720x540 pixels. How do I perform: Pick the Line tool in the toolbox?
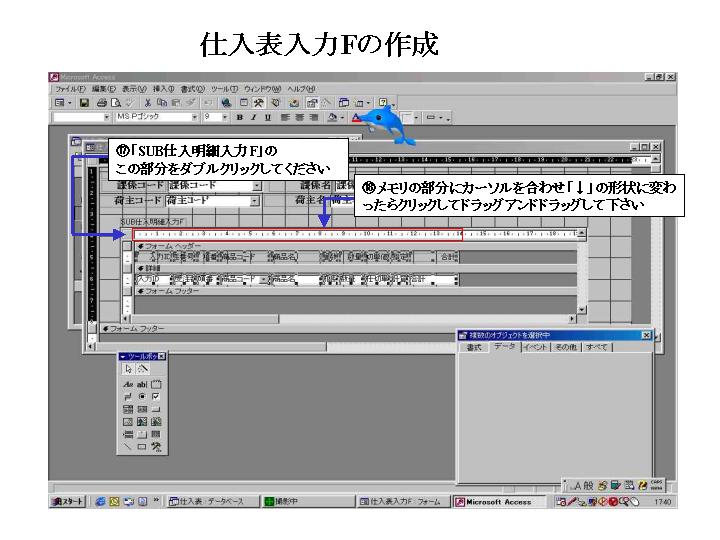[127, 445]
